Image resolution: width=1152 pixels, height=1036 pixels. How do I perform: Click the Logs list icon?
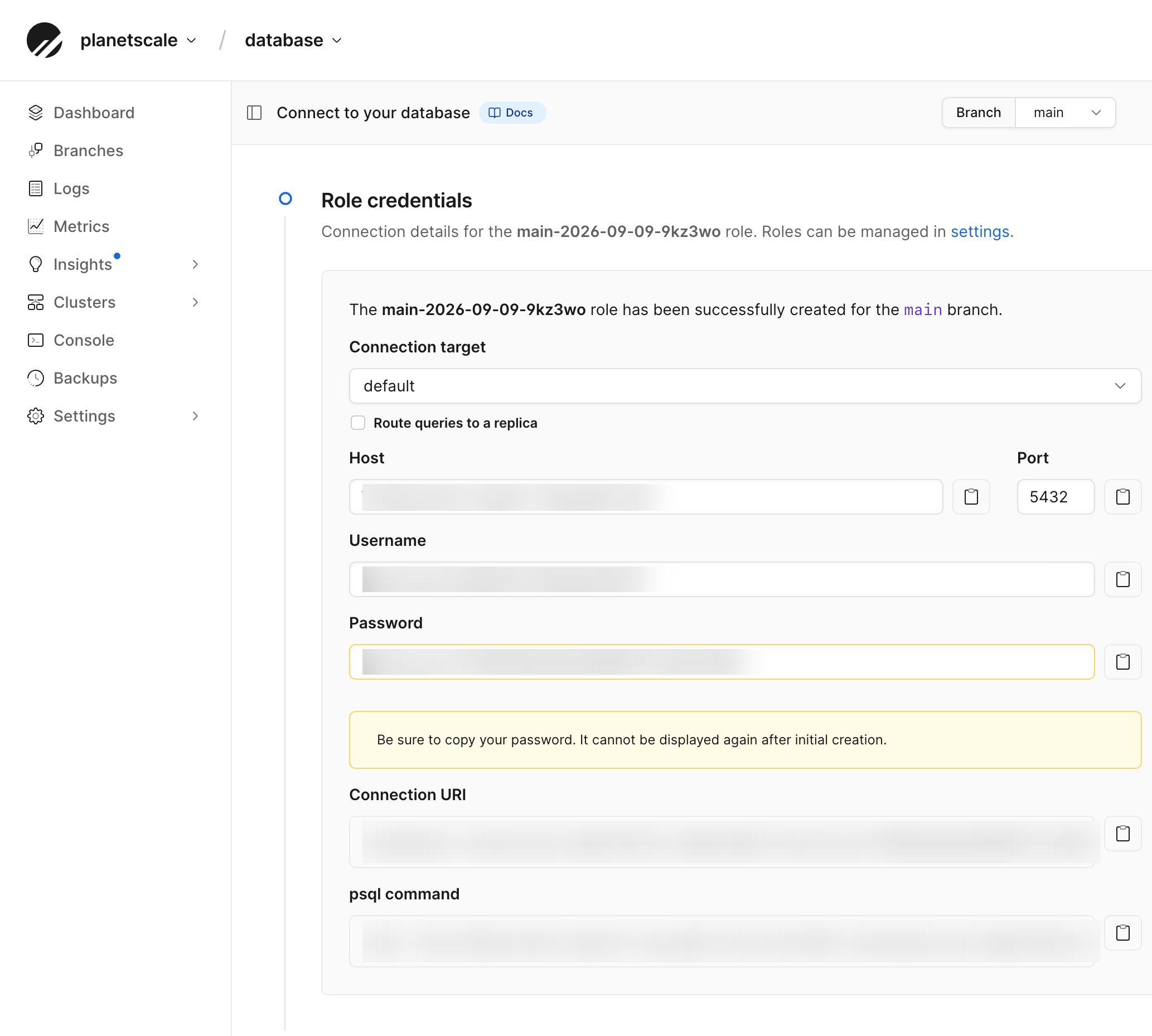click(x=35, y=188)
